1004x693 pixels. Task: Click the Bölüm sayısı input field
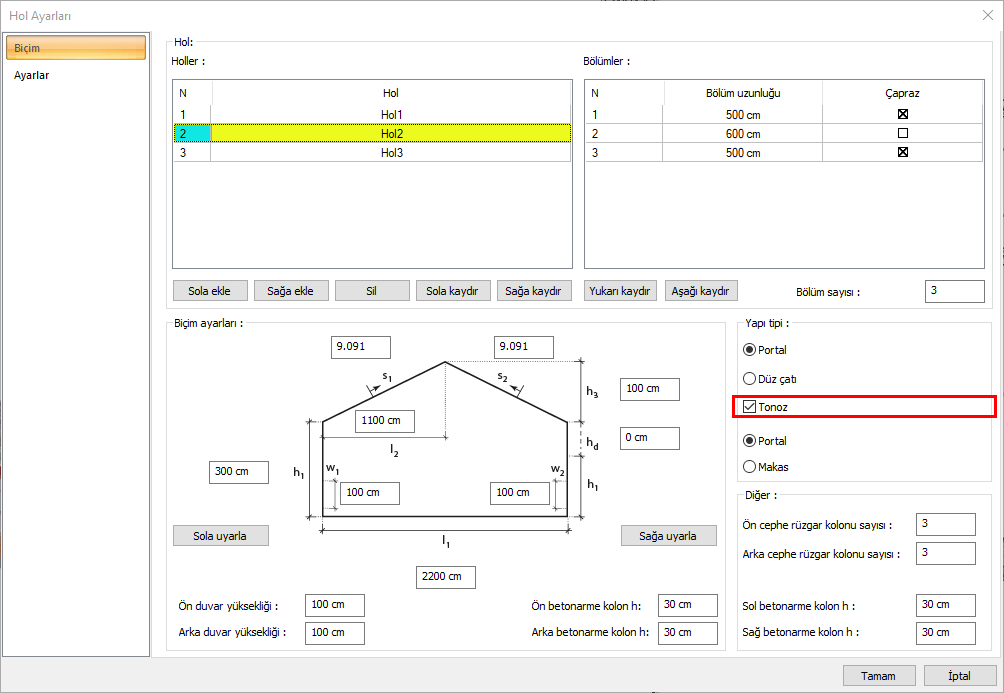(954, 291)
